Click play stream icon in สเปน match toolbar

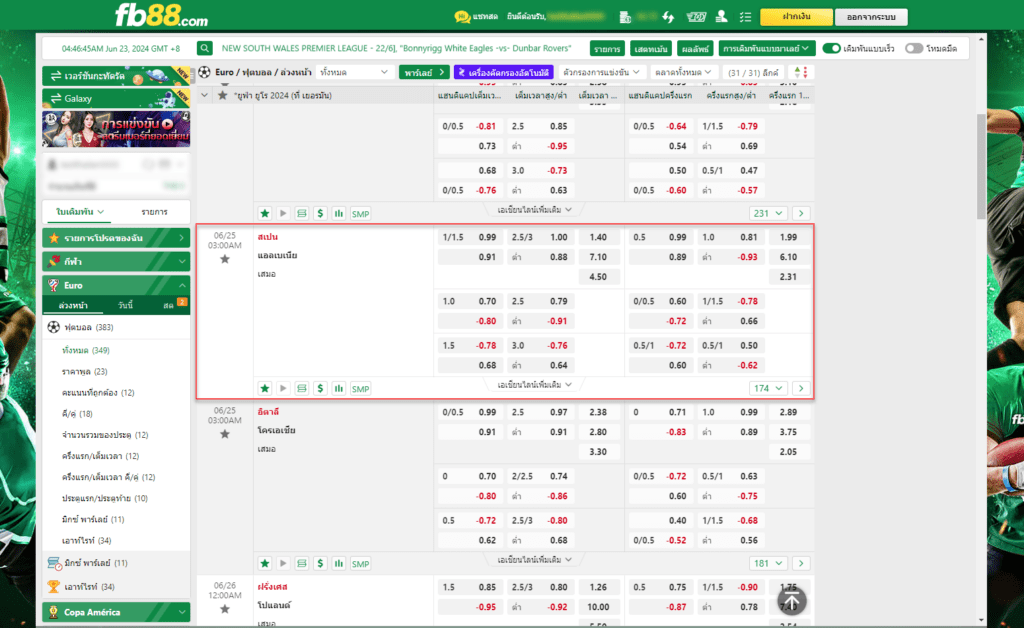tap(283, 388)
